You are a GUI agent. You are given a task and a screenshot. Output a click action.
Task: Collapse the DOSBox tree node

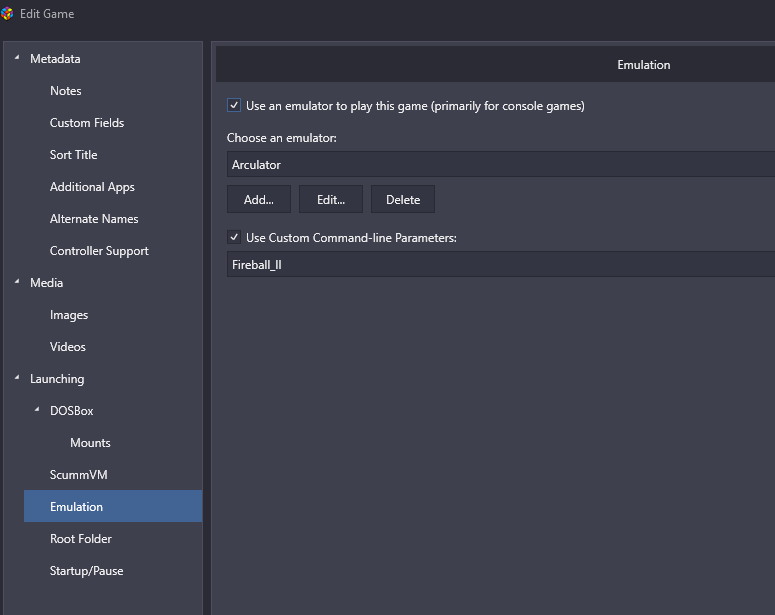click(37, 410)
